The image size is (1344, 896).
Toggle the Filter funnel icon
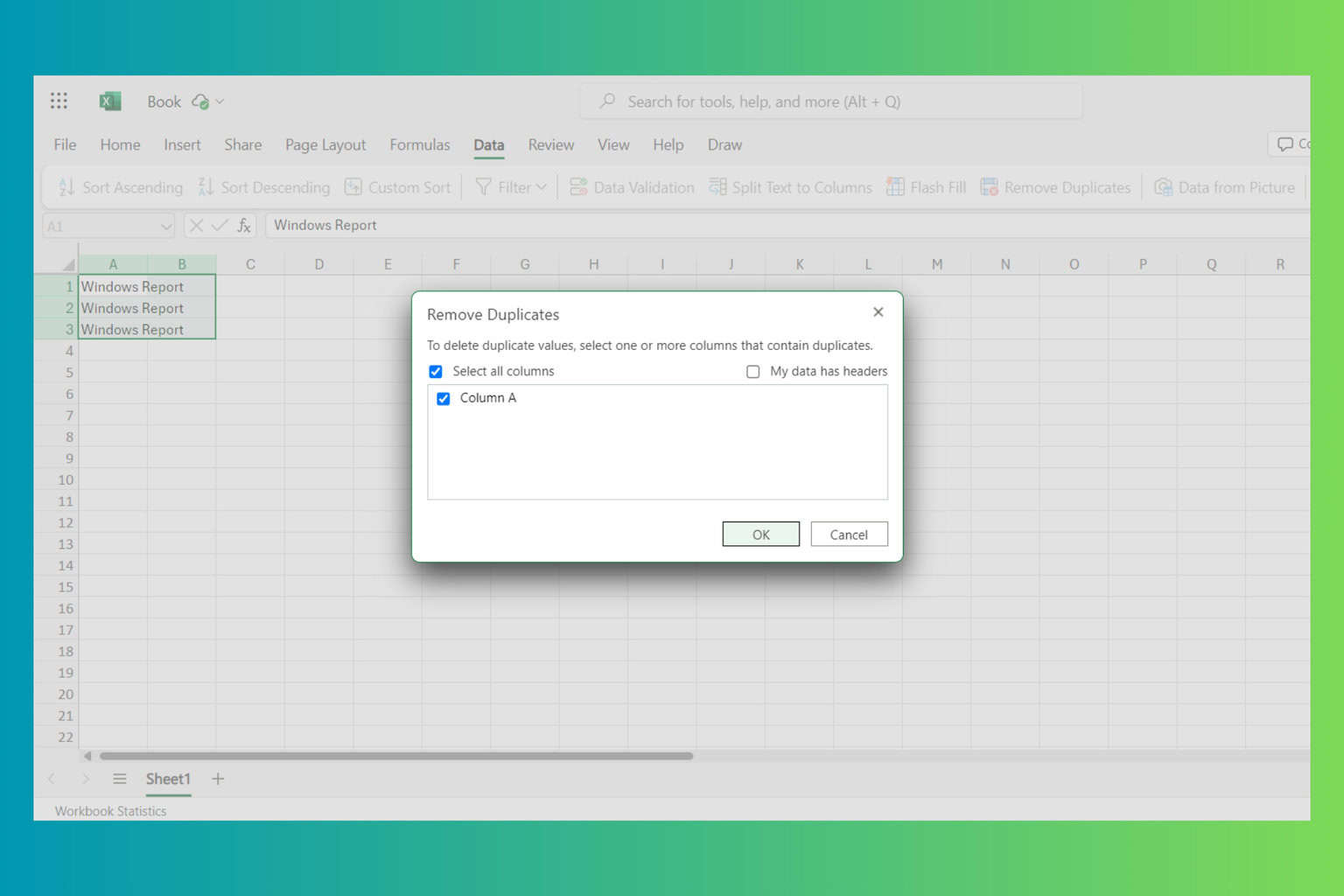click(483, 187)
